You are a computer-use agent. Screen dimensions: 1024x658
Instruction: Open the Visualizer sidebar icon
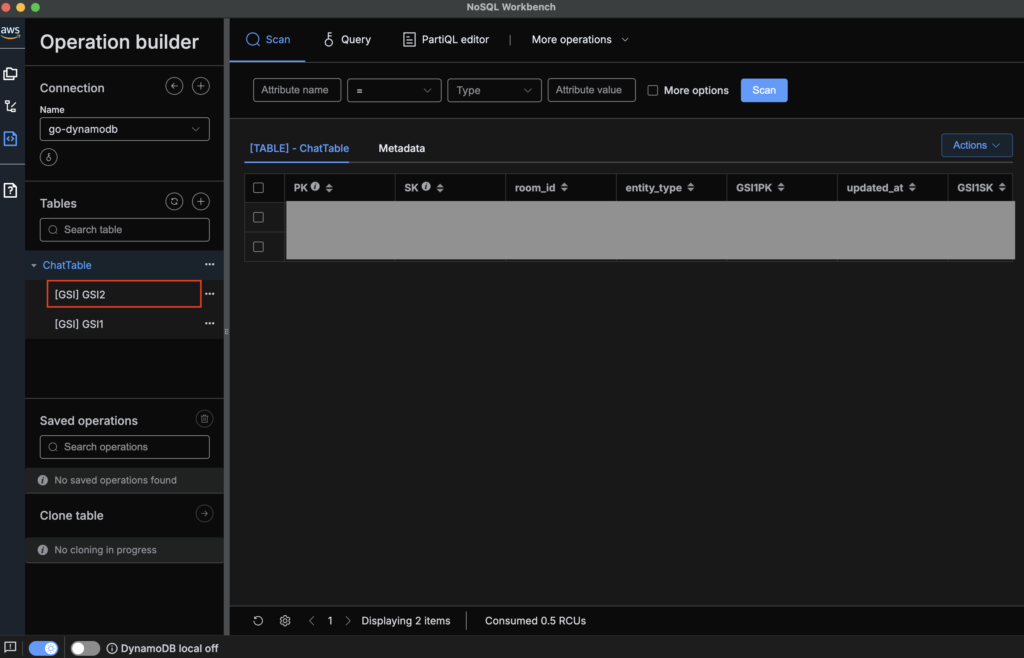[x=11, y=106]
